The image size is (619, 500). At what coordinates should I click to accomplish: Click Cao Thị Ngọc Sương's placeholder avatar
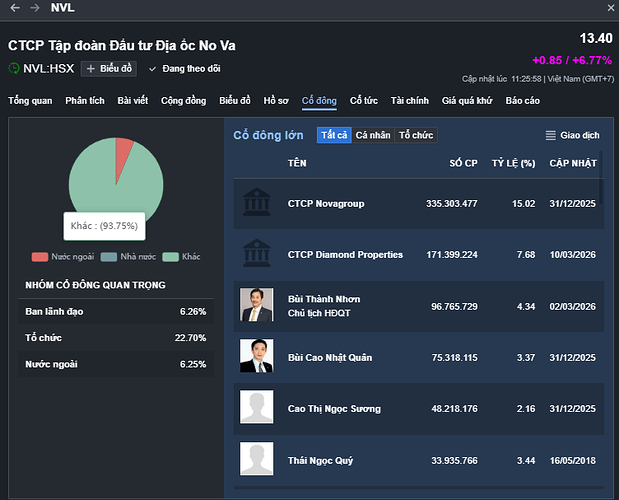[x=257, y=407]
